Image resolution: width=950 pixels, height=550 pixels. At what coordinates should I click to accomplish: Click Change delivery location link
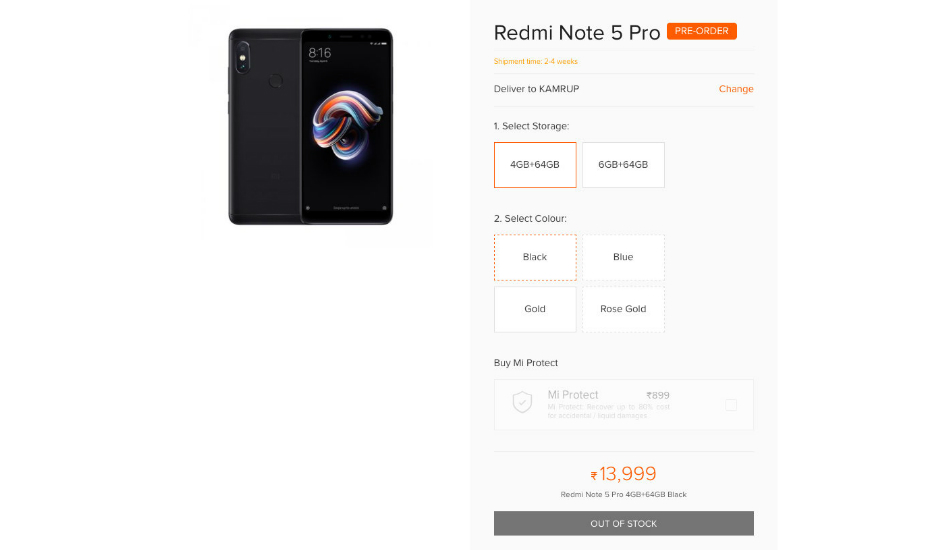(x=736, y=88)
